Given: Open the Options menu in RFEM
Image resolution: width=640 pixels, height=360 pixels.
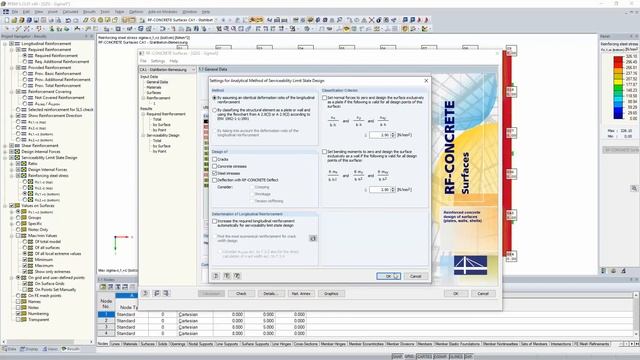Looking at the screenshot, I should click(x=136, y=12).
